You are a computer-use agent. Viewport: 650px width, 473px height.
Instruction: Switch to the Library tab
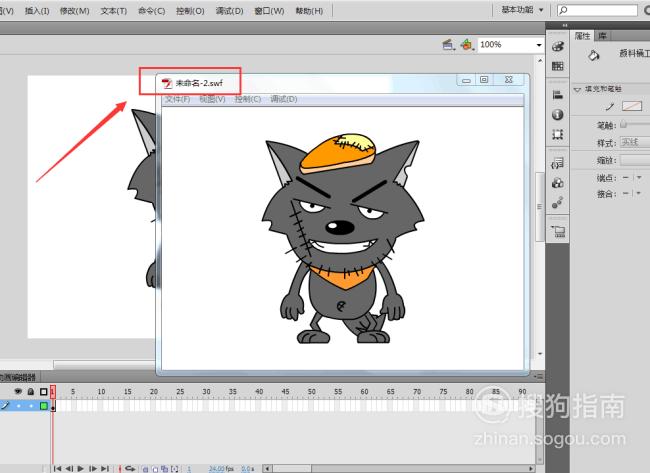click(602, 36)
